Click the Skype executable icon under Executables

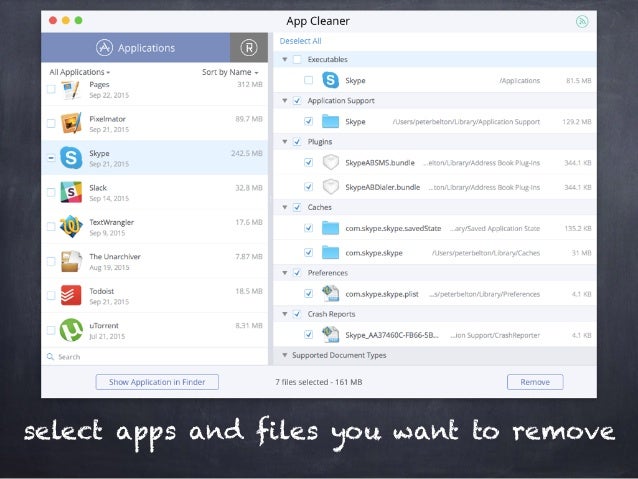[x=330, y=80]
